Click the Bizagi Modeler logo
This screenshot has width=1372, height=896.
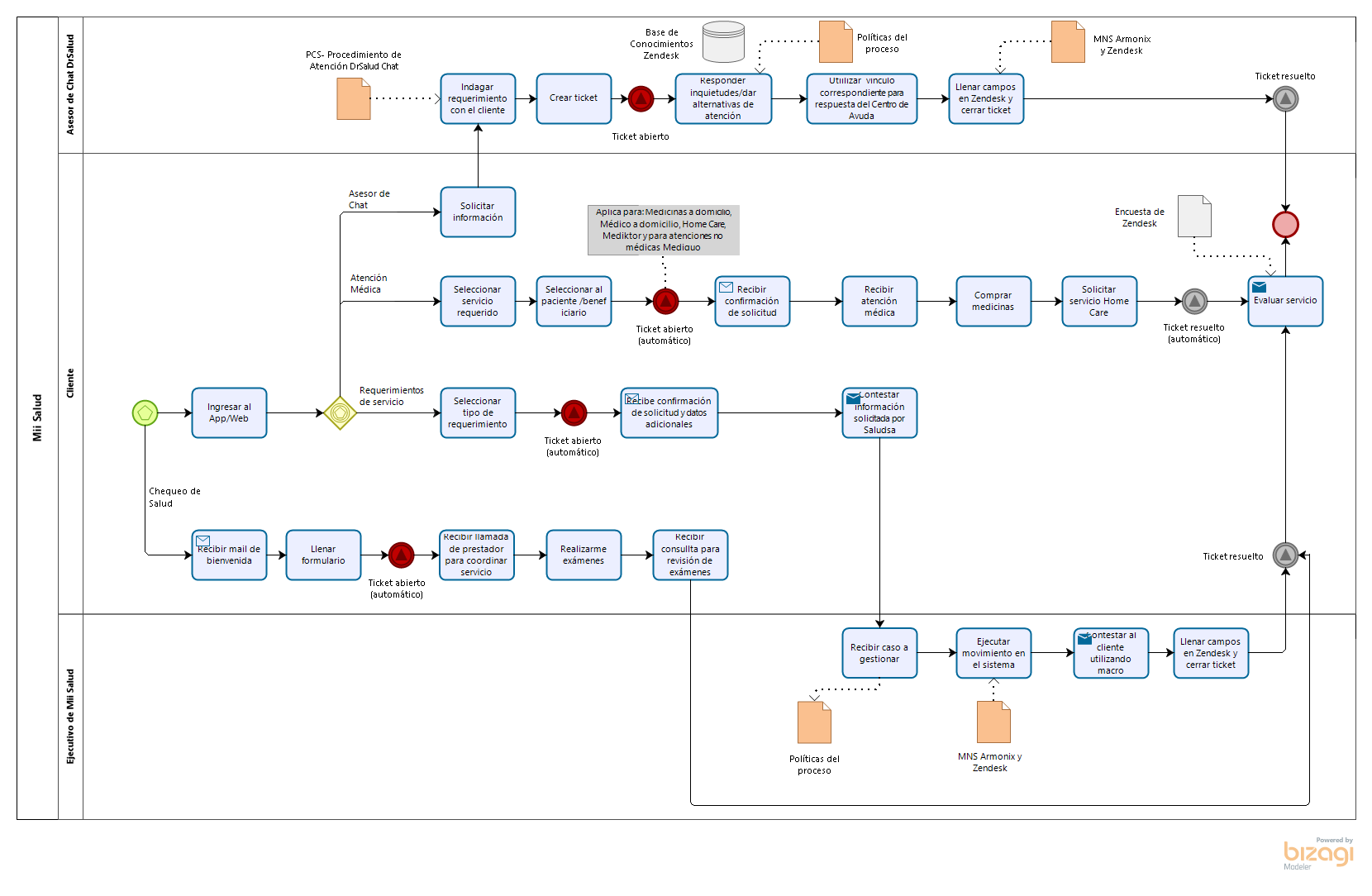[x=1318, y=853]
